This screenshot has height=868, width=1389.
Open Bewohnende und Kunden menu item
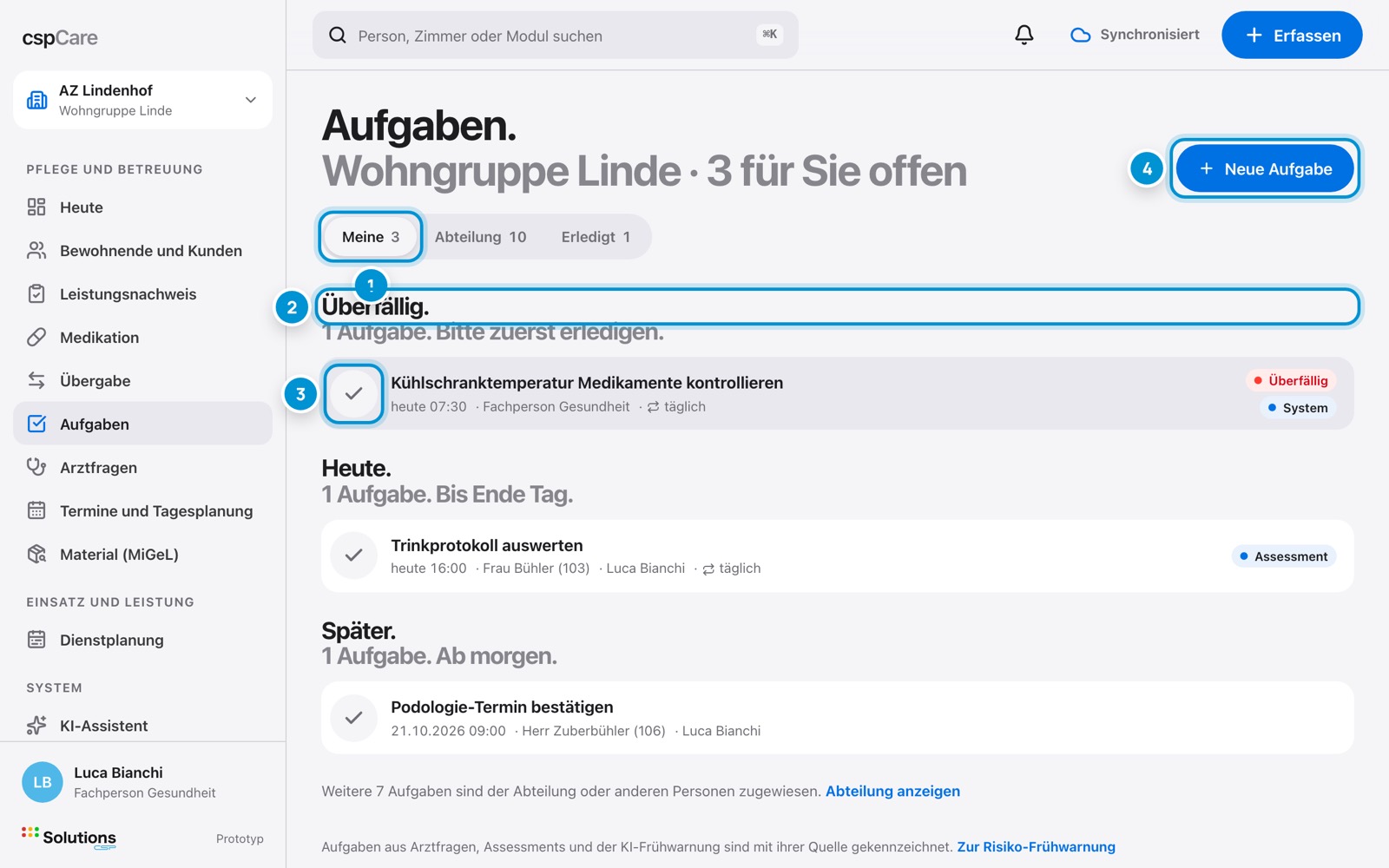click(142, 250)
